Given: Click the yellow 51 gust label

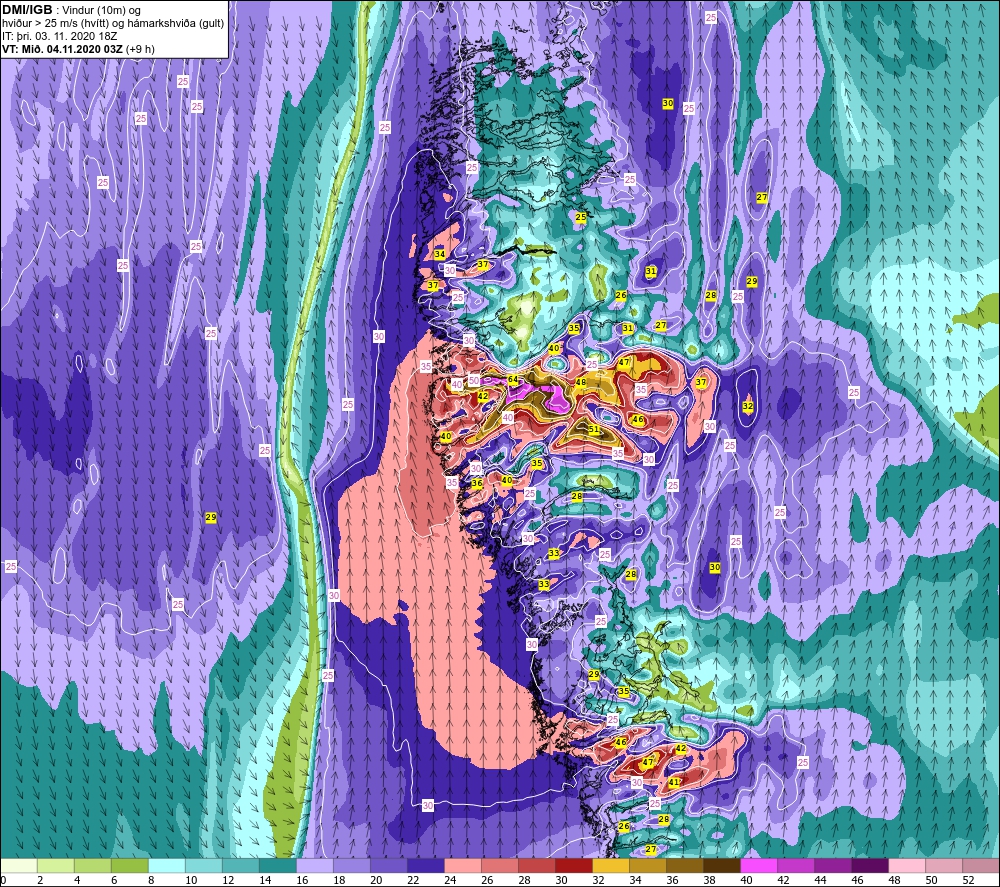Looking at the screenshot, I should pos(594,429).
